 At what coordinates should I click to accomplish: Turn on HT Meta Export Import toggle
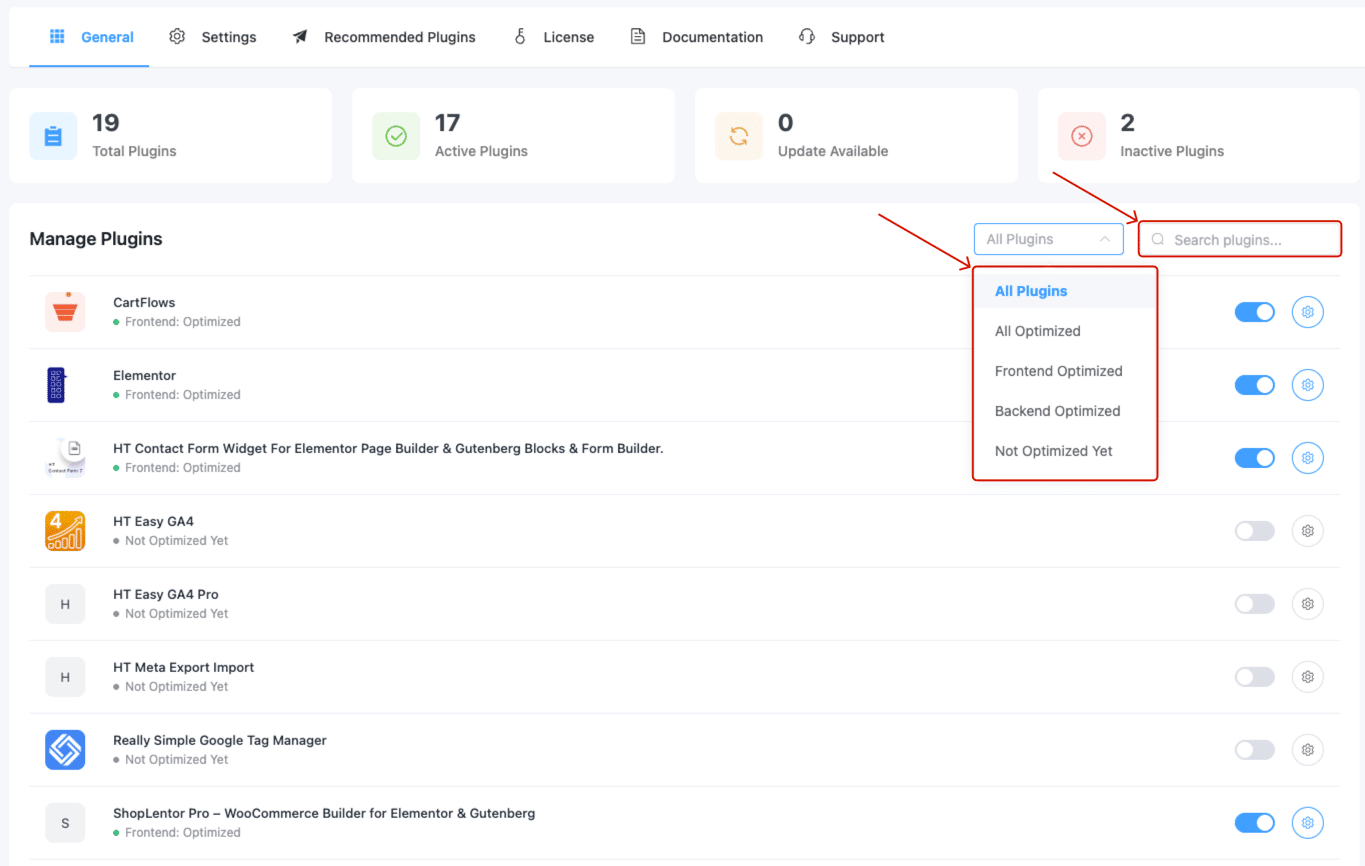(x=1254, y=677)
